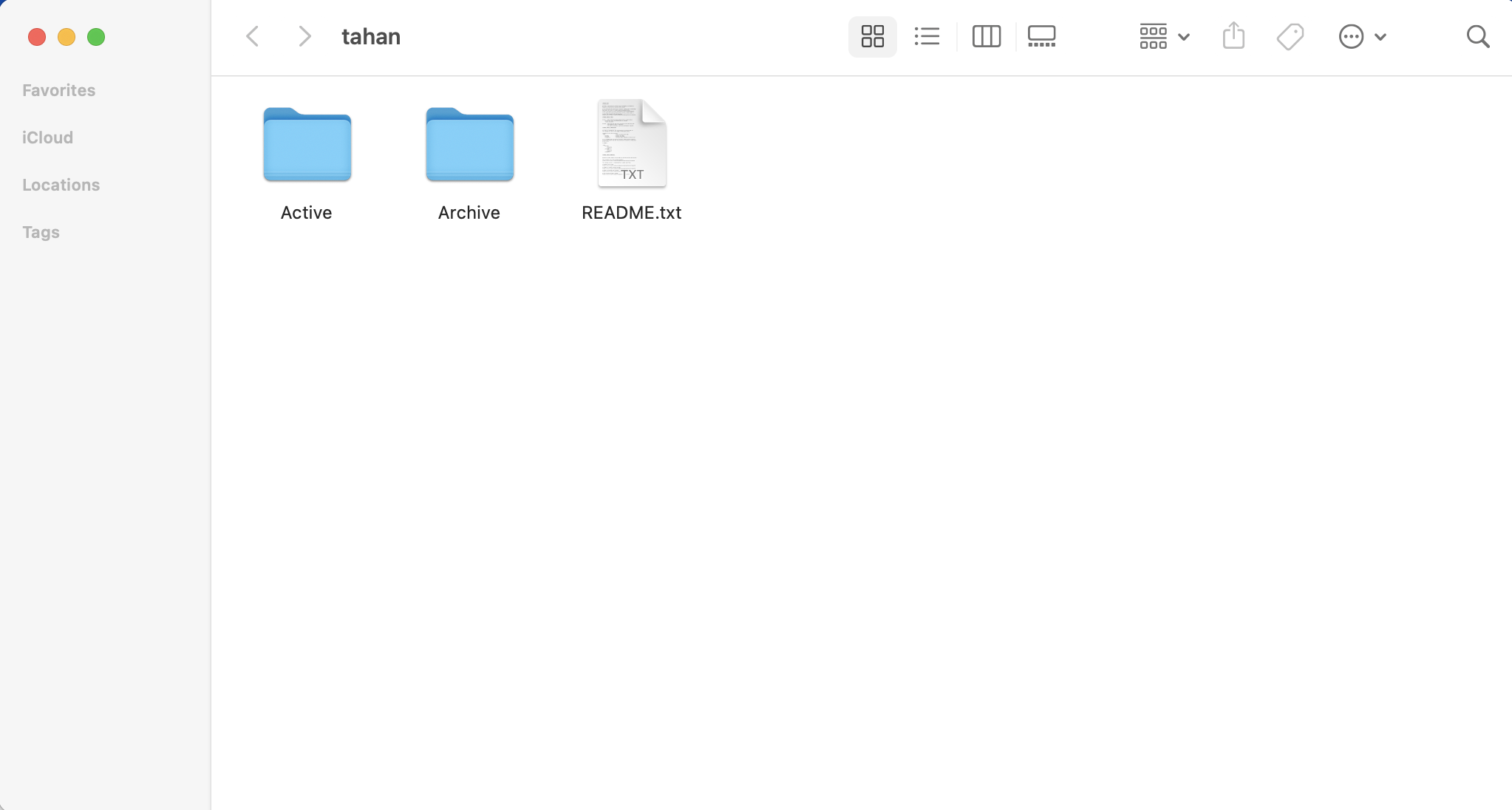Click the tahan window title
The image size is (1512, 810).
coord(370,37)
